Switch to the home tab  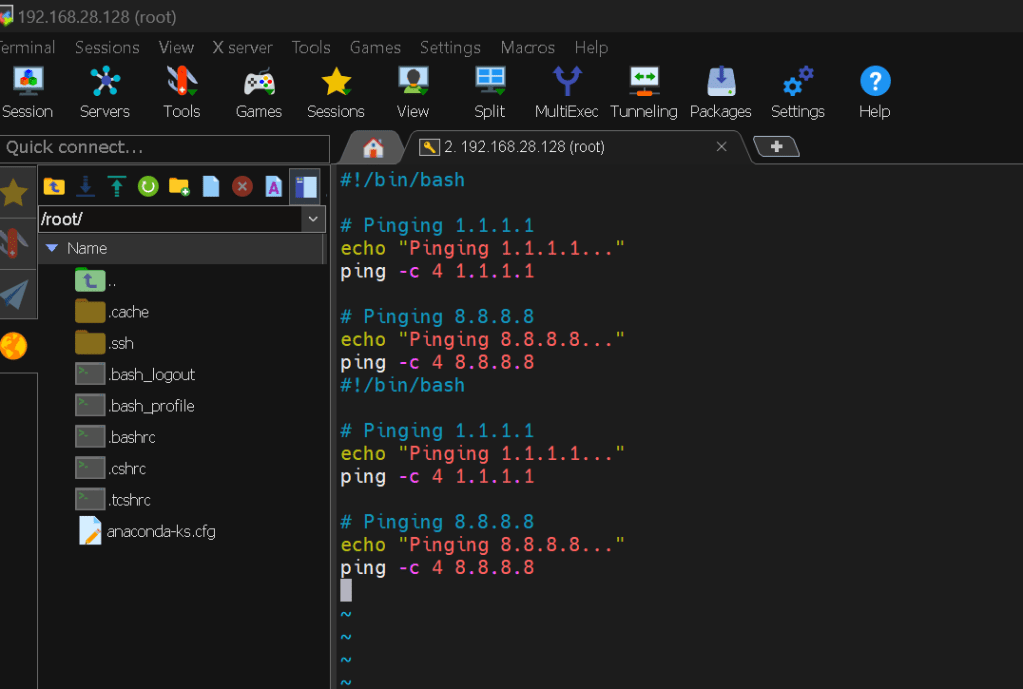pos(373,147)
